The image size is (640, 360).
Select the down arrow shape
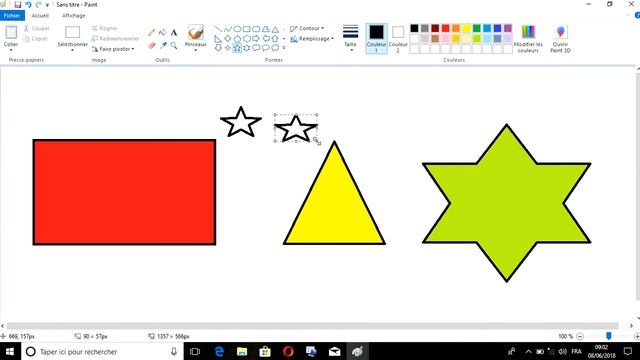[x=218, y=48]
